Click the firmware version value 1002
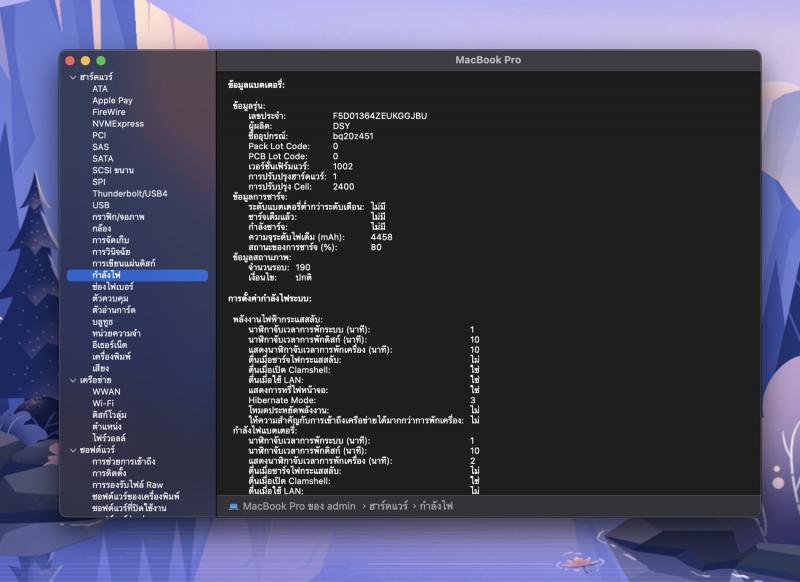Image resolution: width=800 pixels, height=582 pixels. click(x=342, y=166)
